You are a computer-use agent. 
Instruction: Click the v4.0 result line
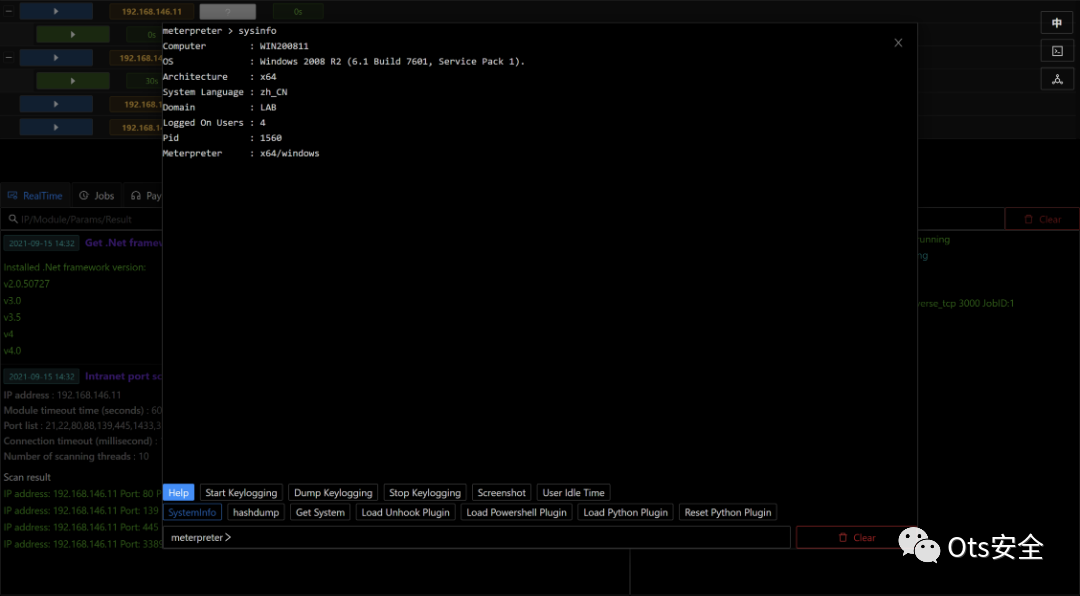tap(12, 351)
